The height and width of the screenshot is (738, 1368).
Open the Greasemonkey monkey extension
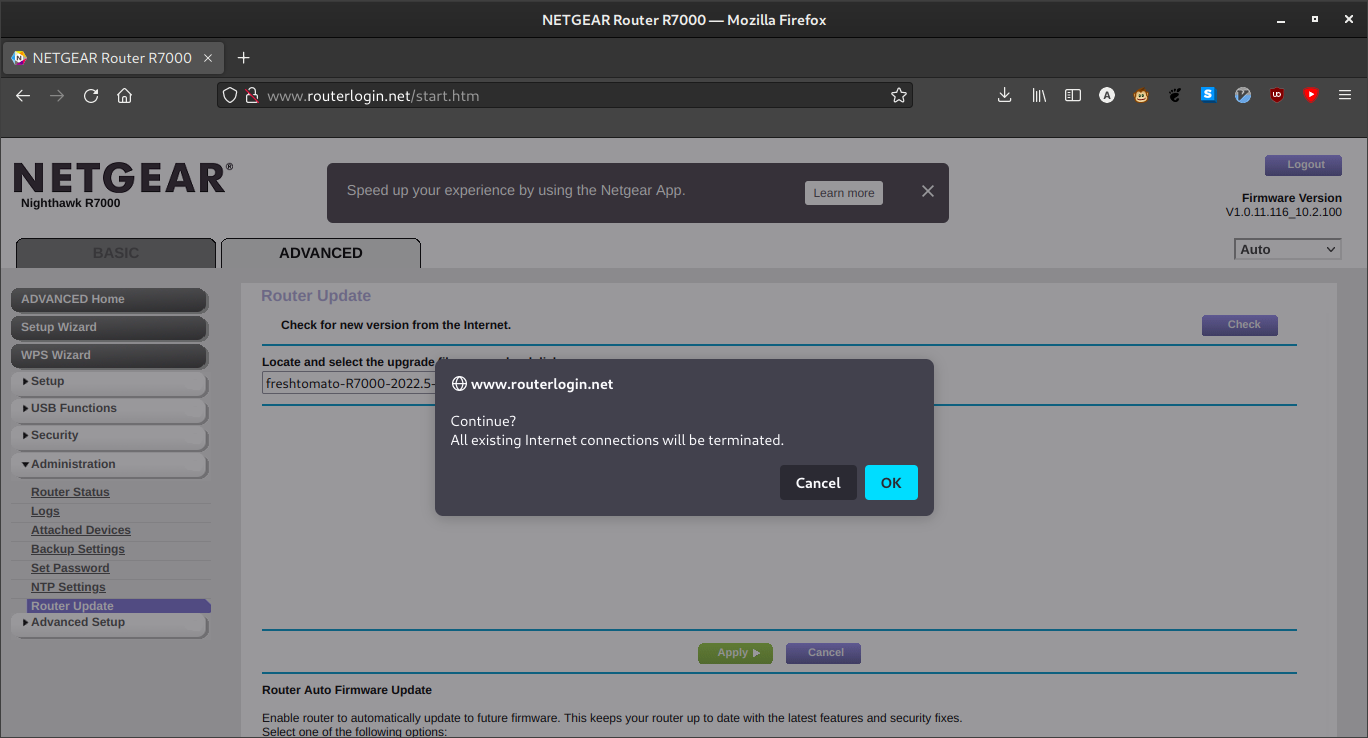coord(1141,95)
